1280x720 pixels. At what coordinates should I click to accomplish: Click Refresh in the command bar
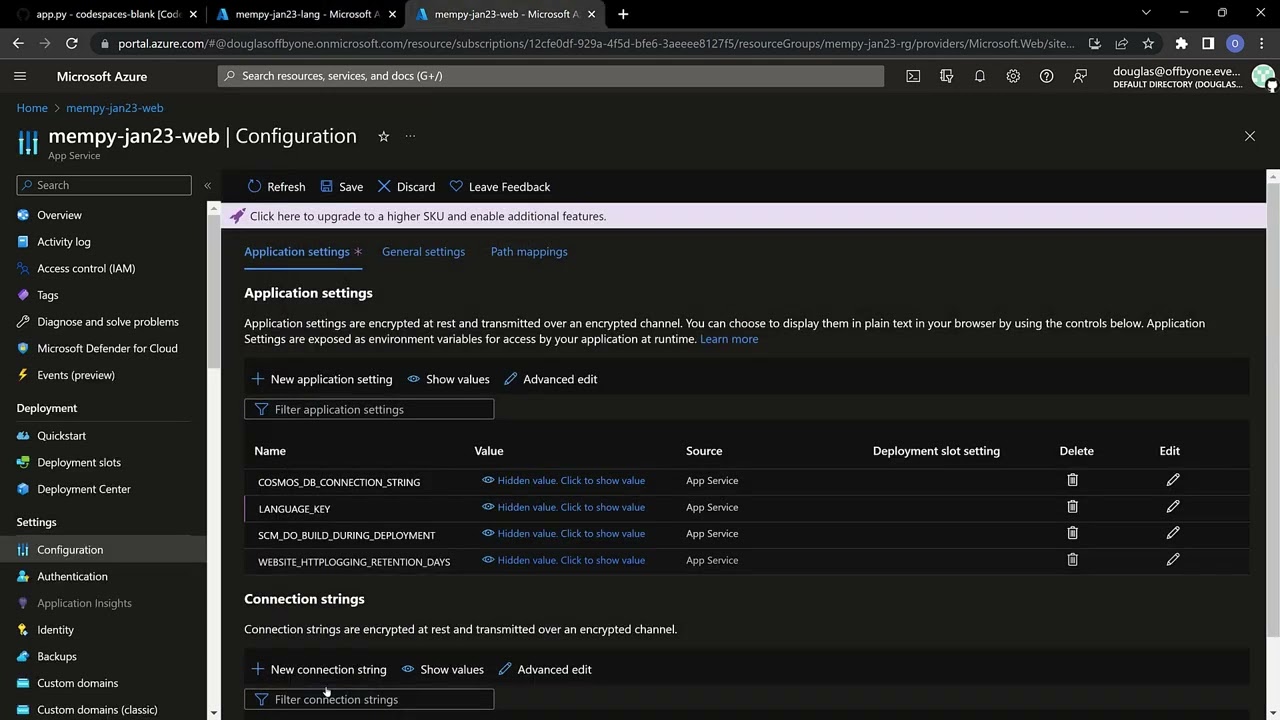pos(276,187)
